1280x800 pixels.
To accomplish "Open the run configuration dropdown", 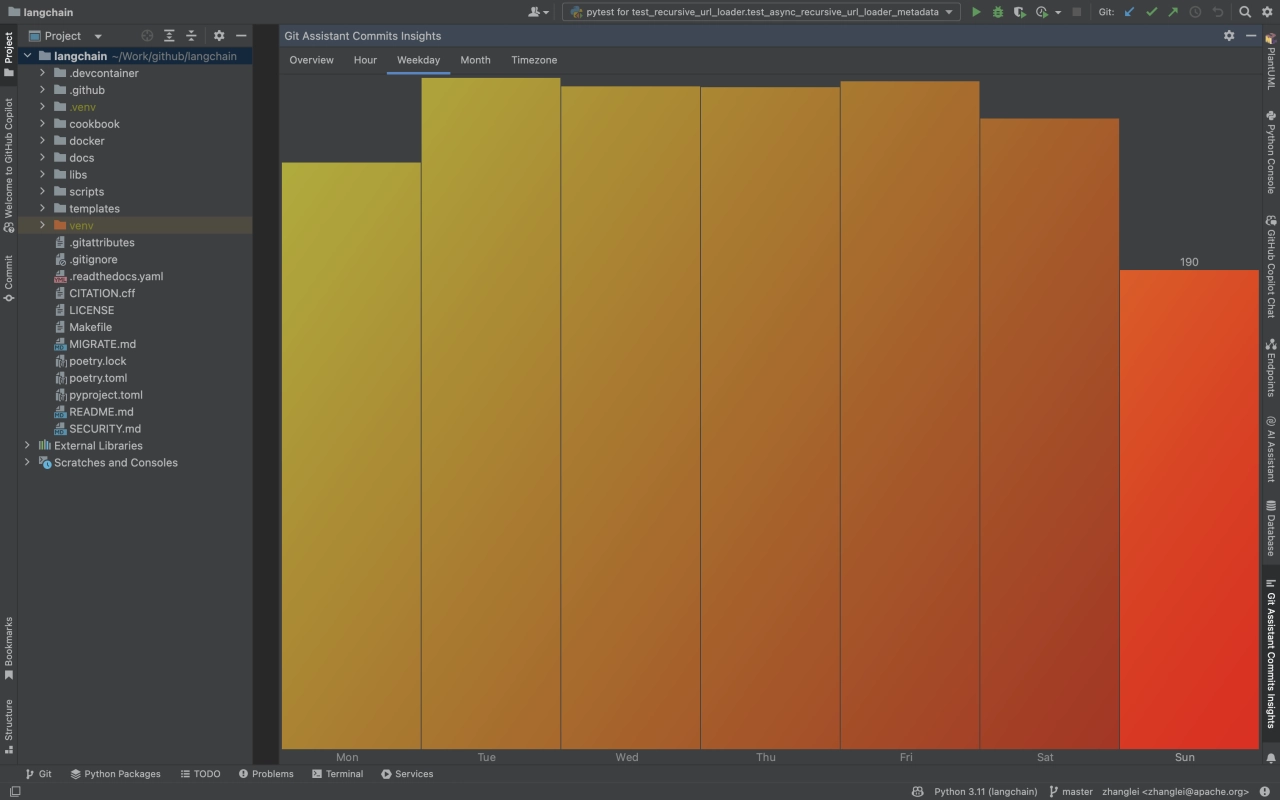I will (x=760, y=12).
